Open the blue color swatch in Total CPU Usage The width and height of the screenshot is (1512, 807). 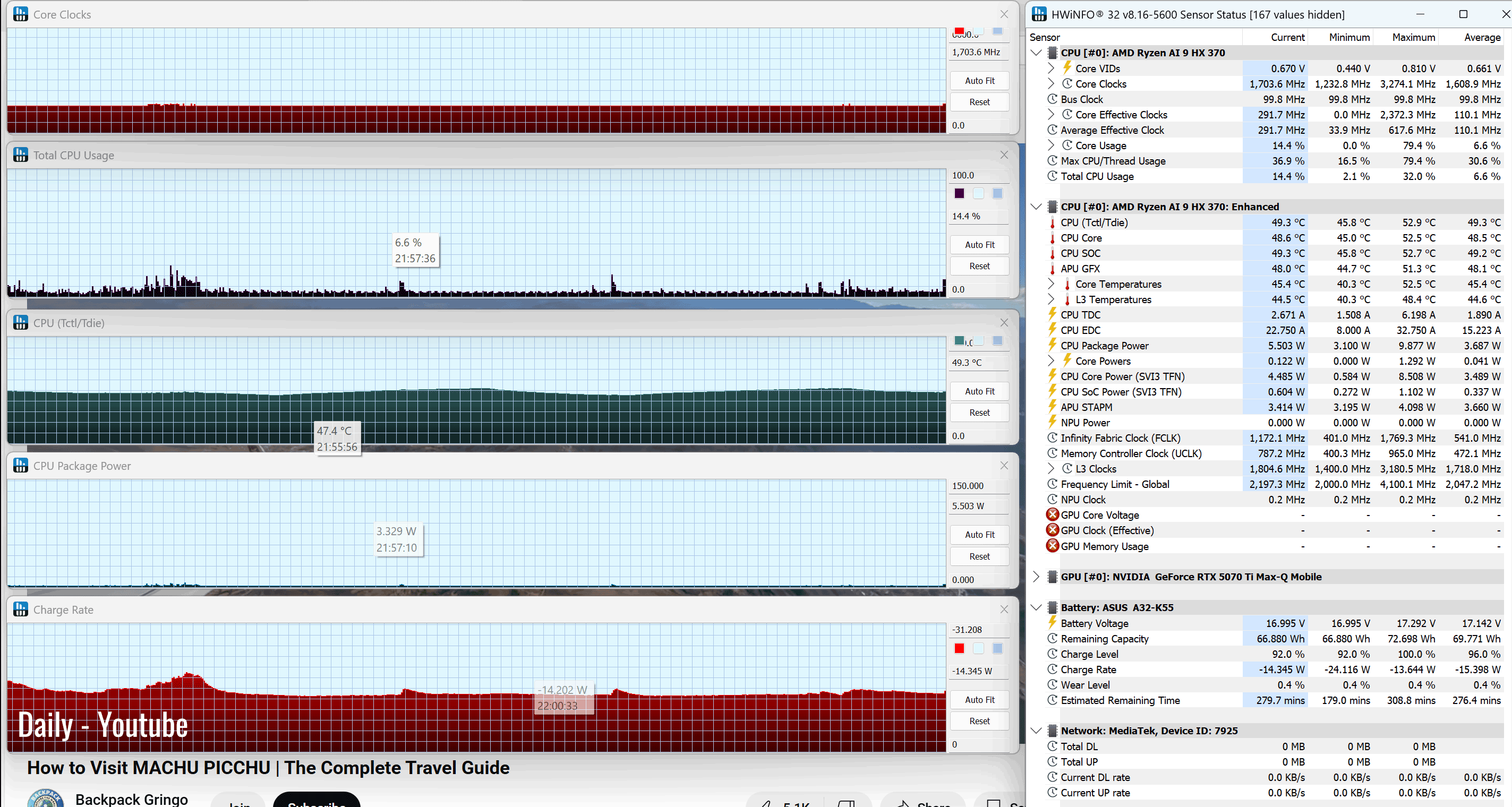[997, 193]
